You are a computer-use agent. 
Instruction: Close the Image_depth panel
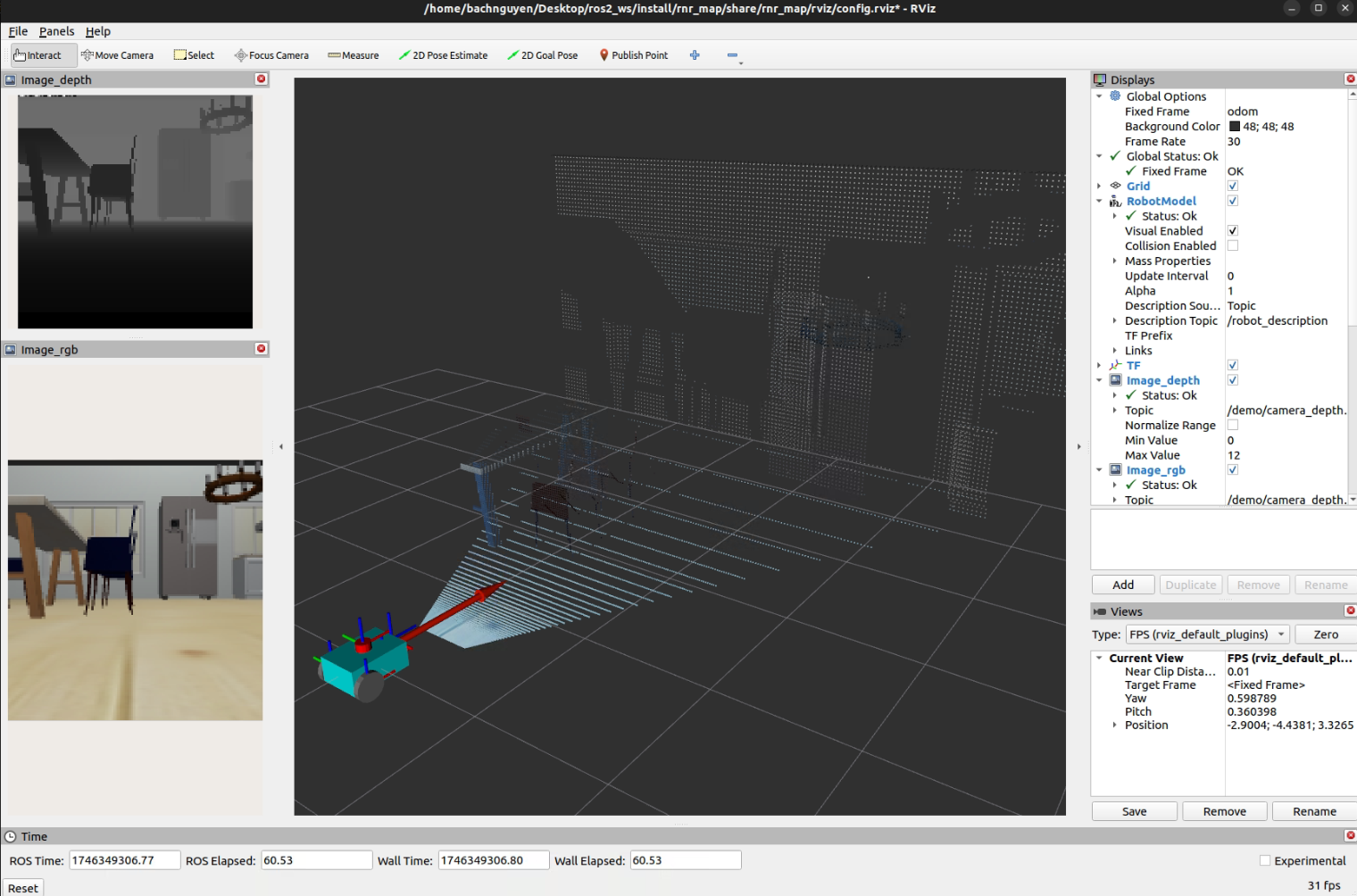coord(262,79)
